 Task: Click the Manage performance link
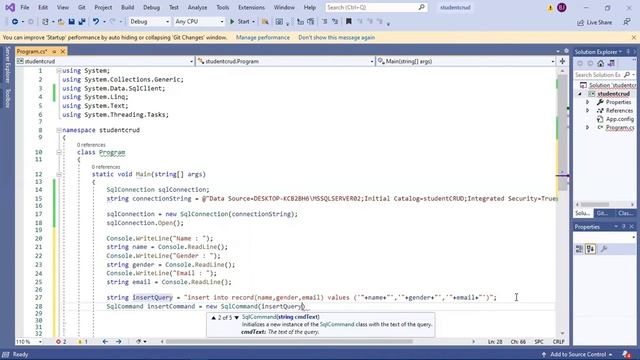(263, 38)
